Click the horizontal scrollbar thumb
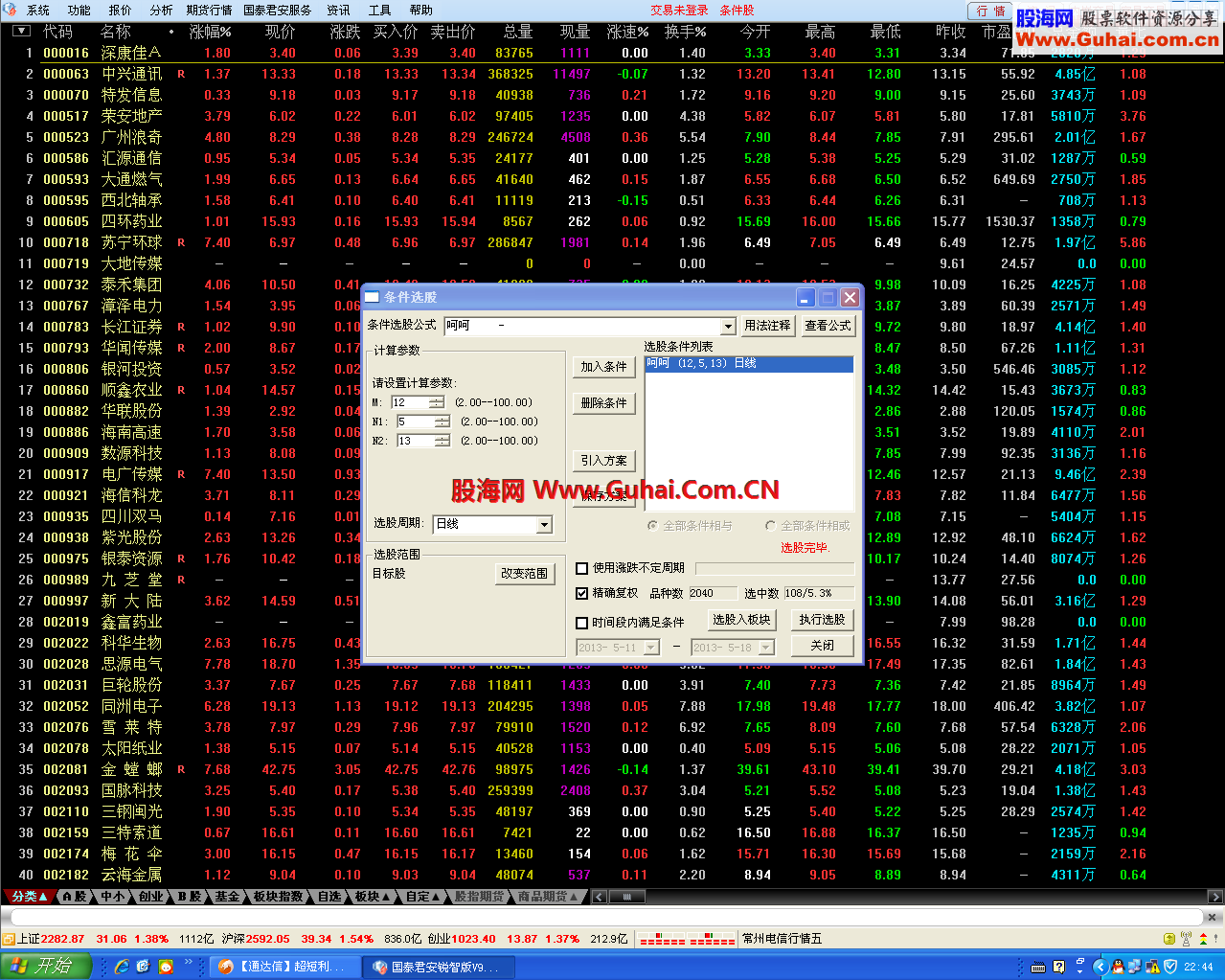The width and height of the screenshot is (1225, 980). (627, 897)
